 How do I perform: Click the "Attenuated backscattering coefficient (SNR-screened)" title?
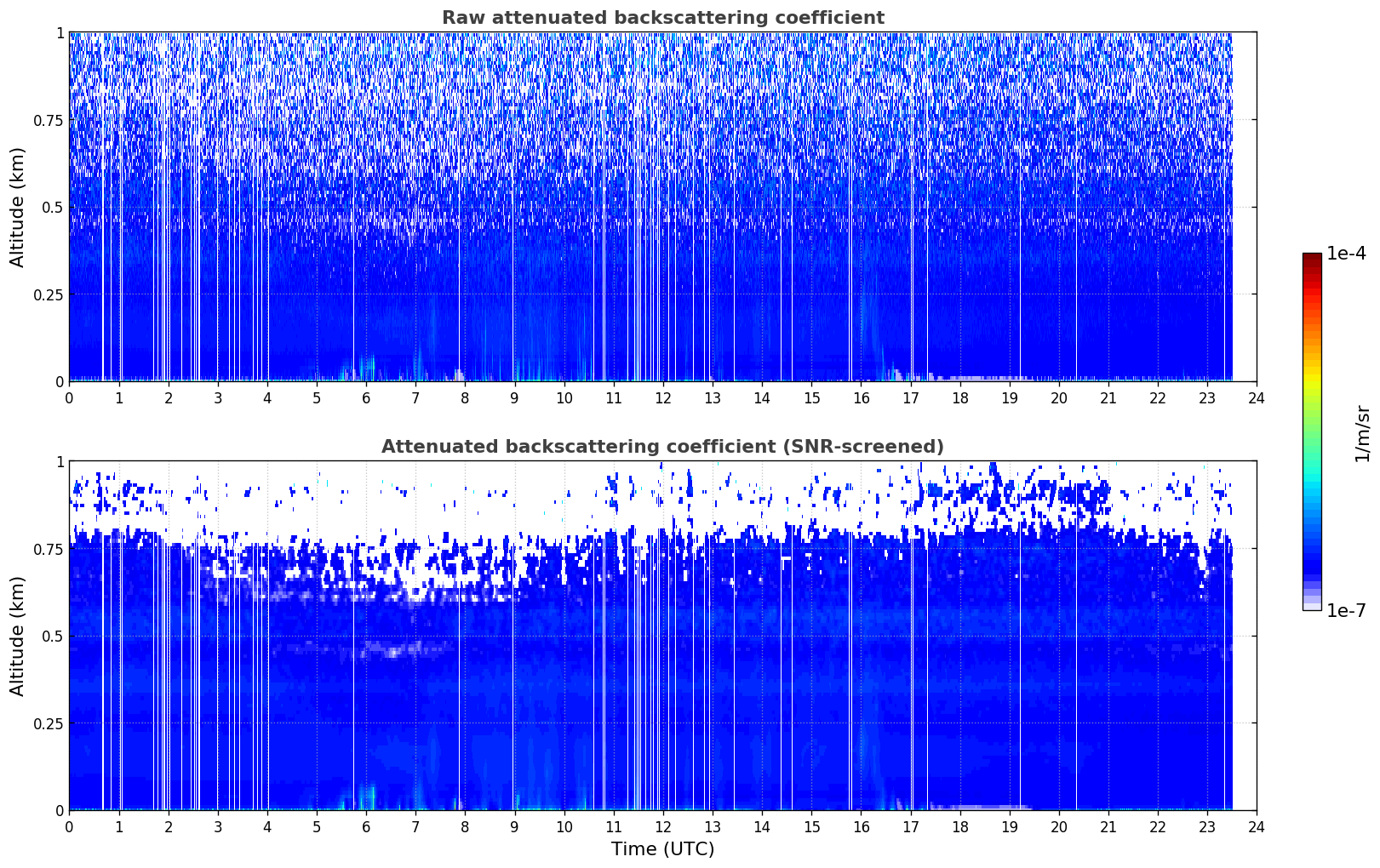[x=662, y=447]
